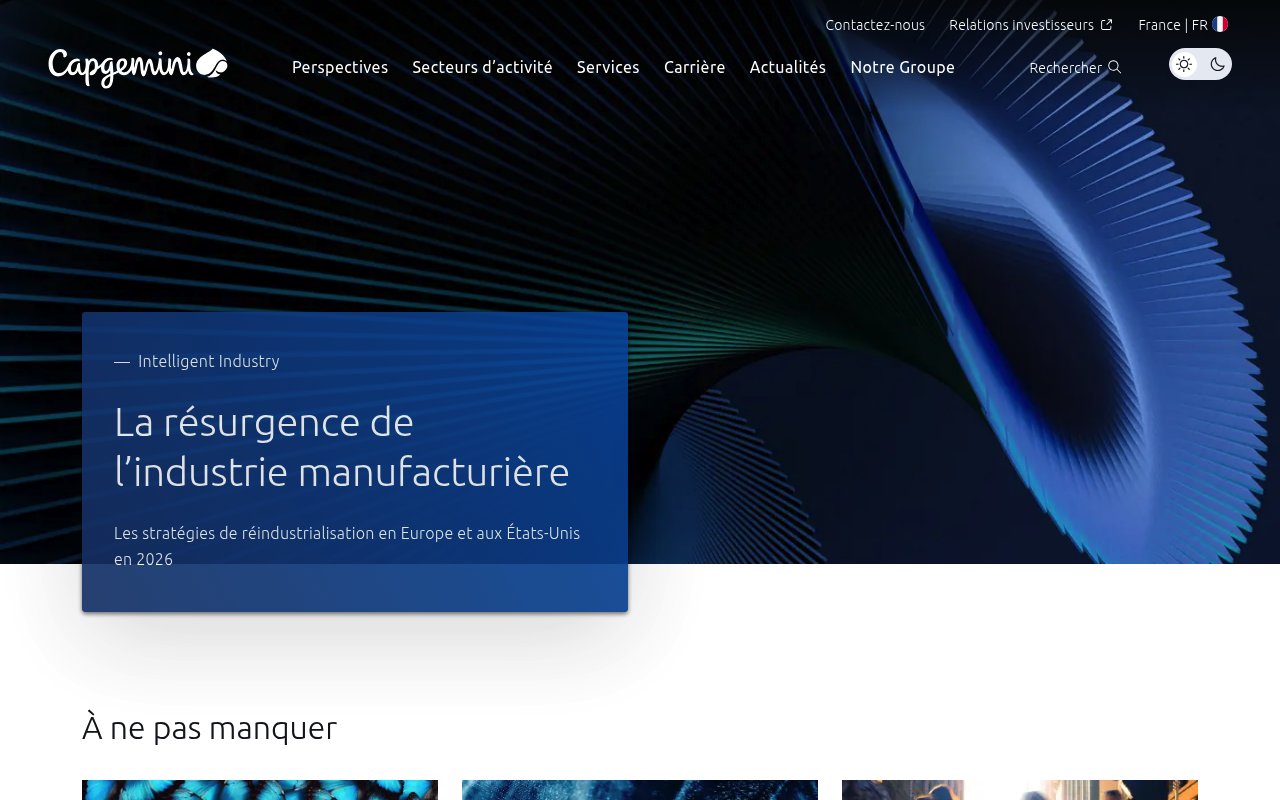The image size is (1280, 800).
Task: Switch to dark mode moon icon
Action: coord(1217,64)
